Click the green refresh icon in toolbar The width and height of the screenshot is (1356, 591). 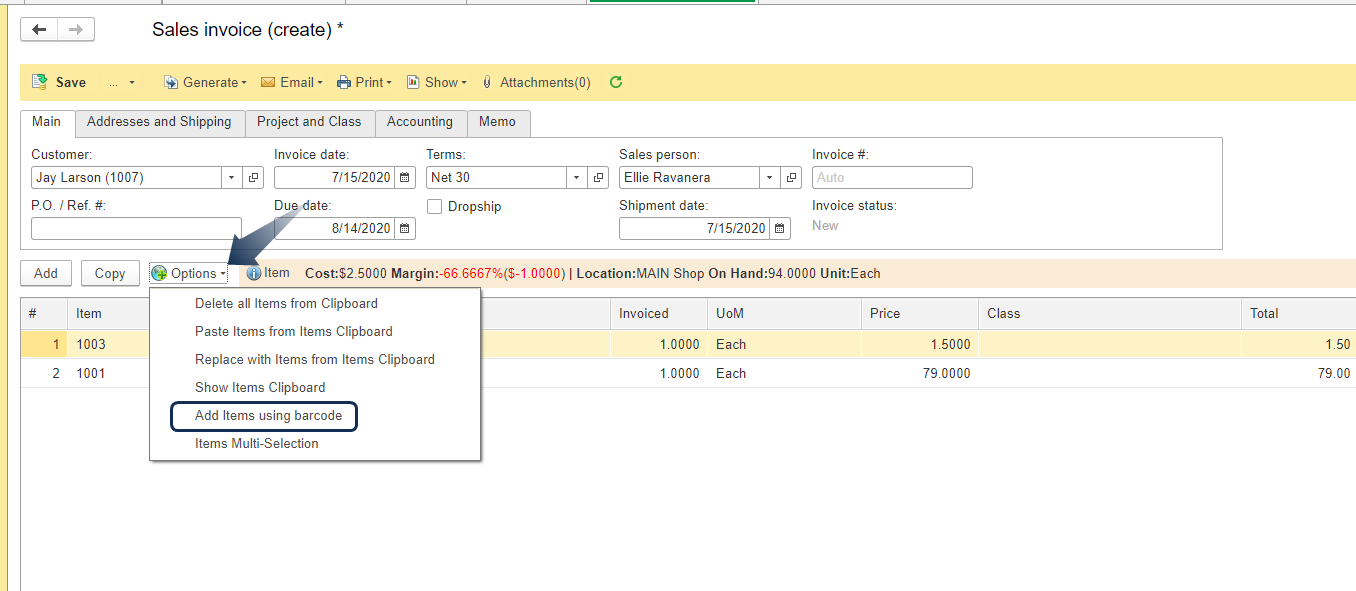(616, 82)
